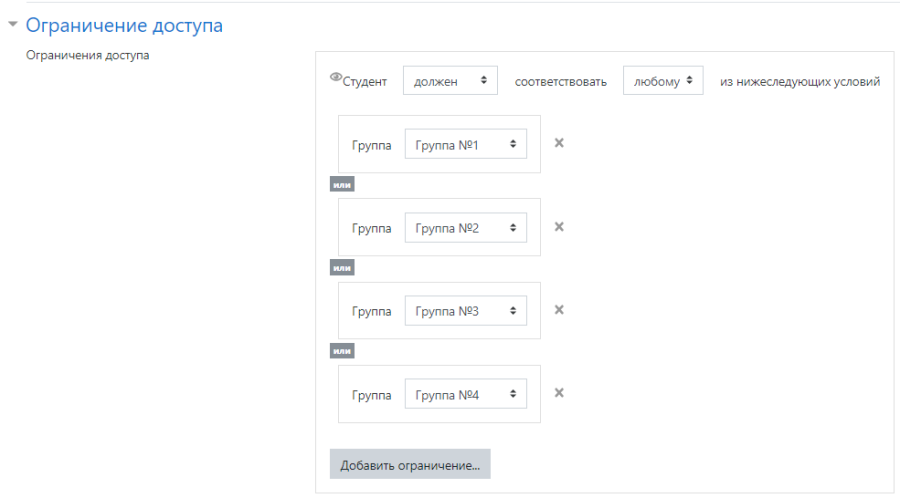This screenshot has width=900, height=498.
Task: Click the Студент text label
Action: 364,82
